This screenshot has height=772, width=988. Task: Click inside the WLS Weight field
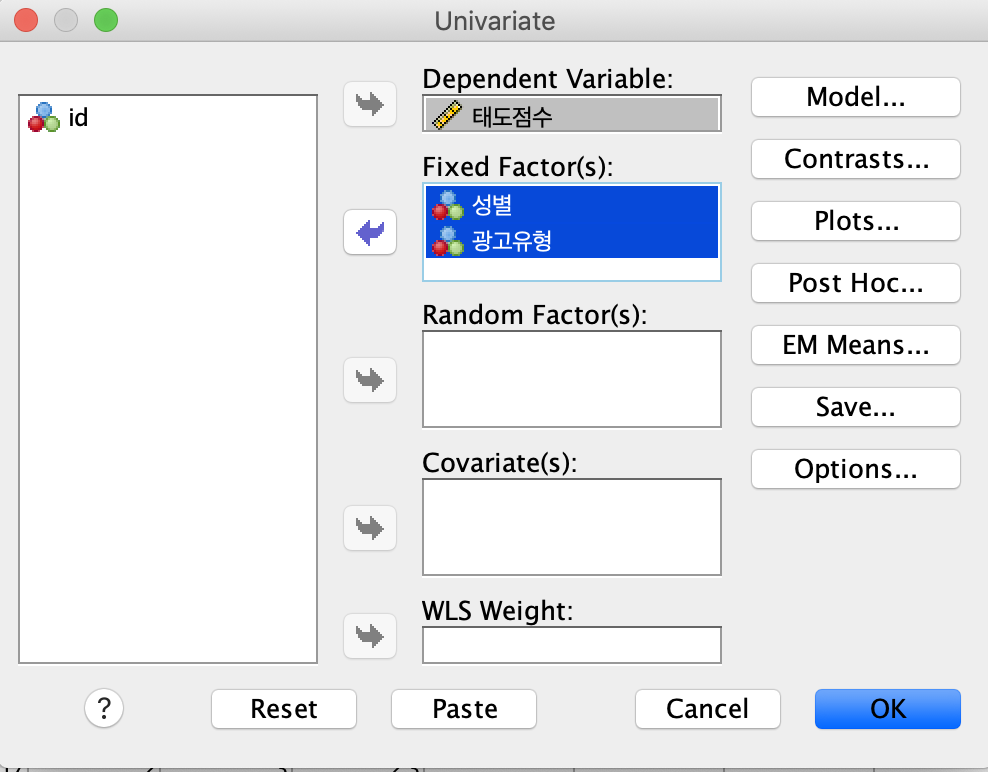point(571,645)
